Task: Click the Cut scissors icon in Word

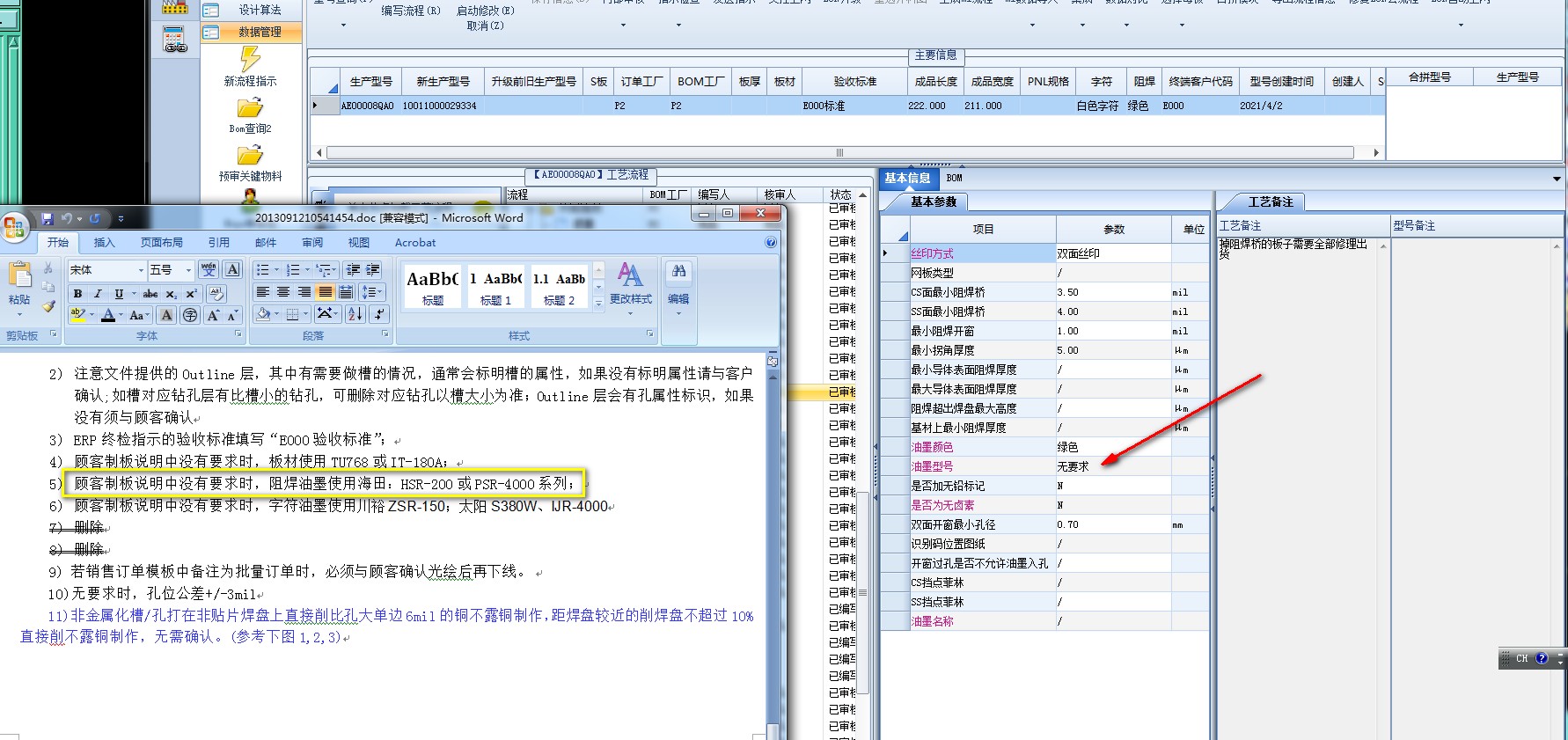Action: pyautogui.click(x=48, y=268)
